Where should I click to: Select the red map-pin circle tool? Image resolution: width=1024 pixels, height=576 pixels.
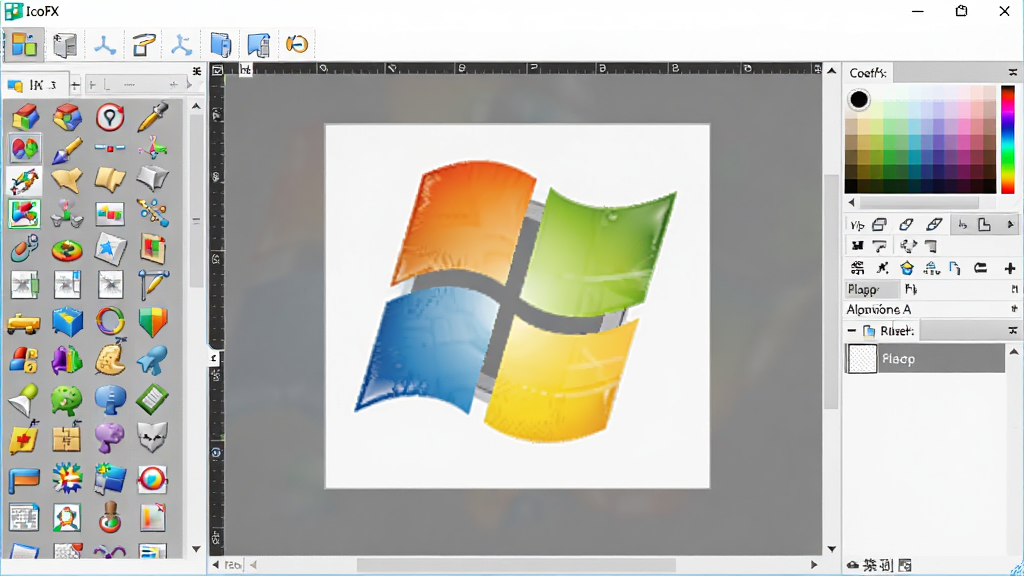coord(110,117)
